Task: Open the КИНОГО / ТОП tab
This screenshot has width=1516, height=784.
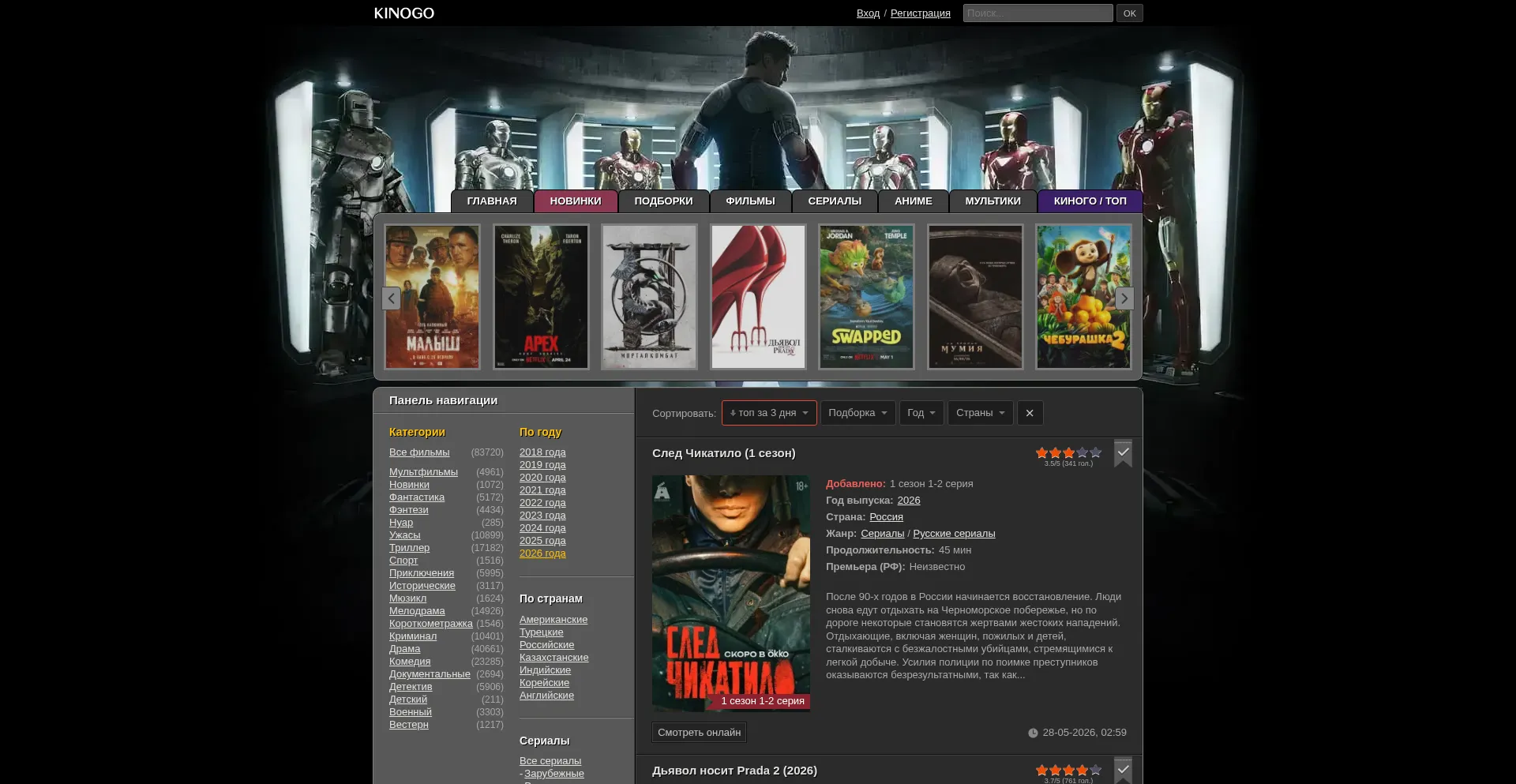Action: (x=1090, y=201)
